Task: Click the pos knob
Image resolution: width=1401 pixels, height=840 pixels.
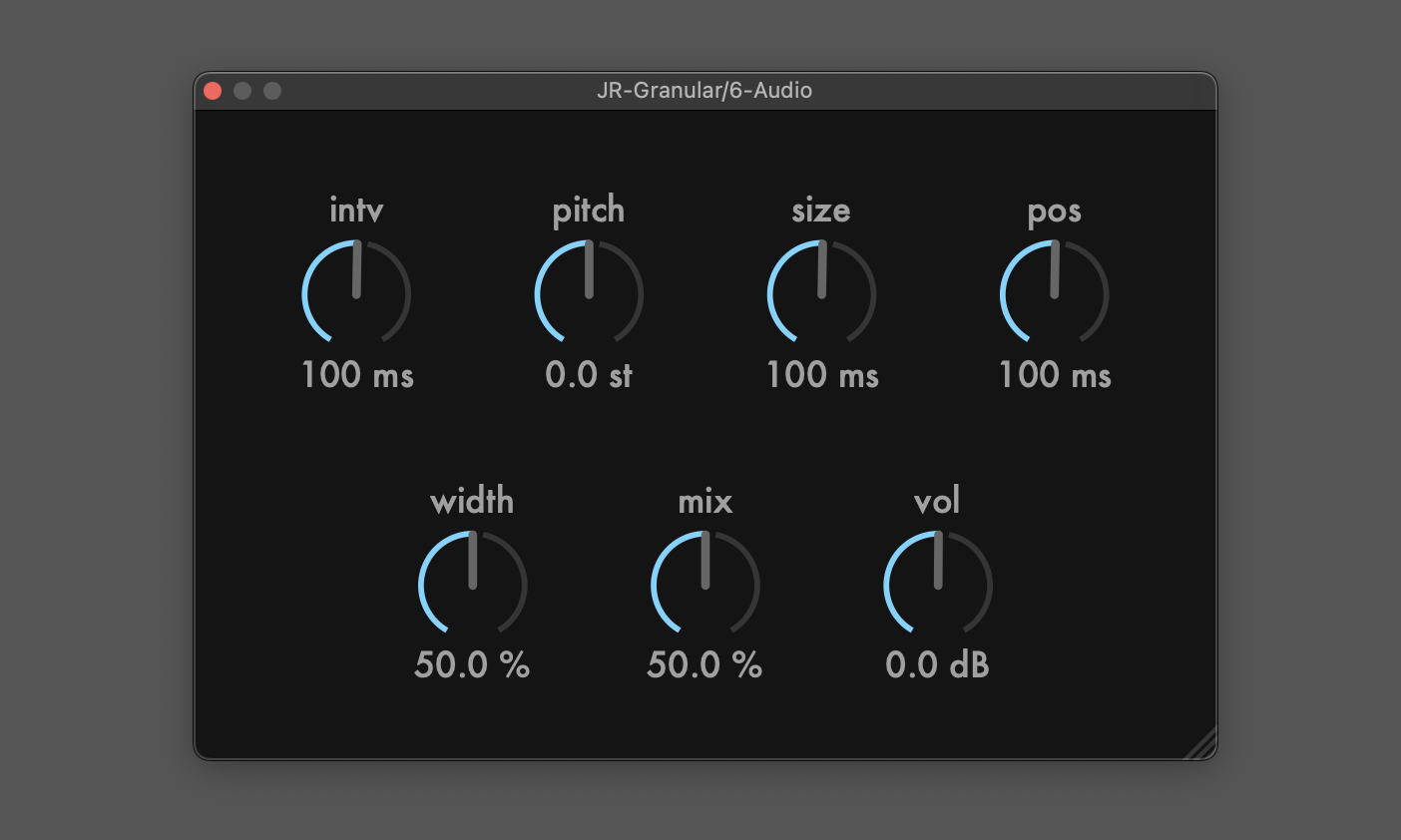Action: (1055, 292)
